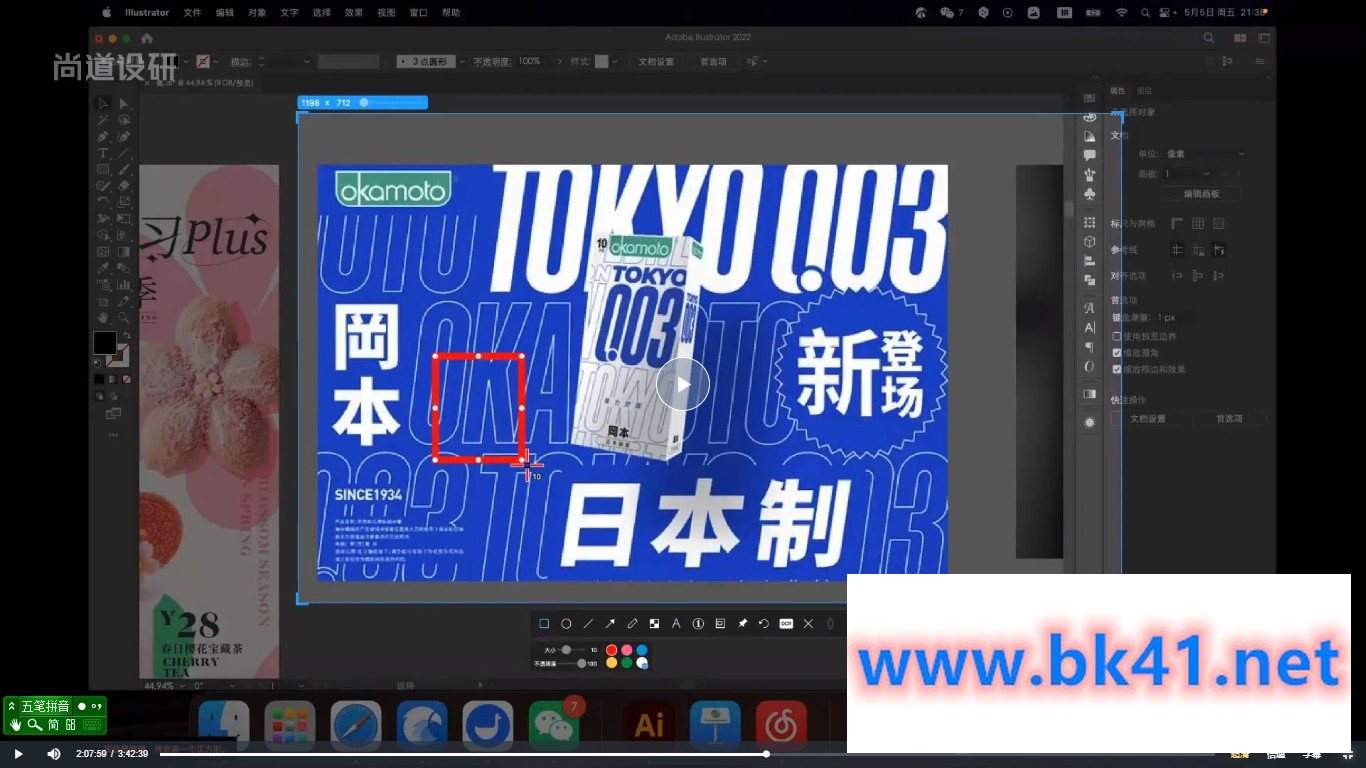This screenshot has height=768, width=1366.
Task: Open the 帮助 menu
Action: coord(451,13)
